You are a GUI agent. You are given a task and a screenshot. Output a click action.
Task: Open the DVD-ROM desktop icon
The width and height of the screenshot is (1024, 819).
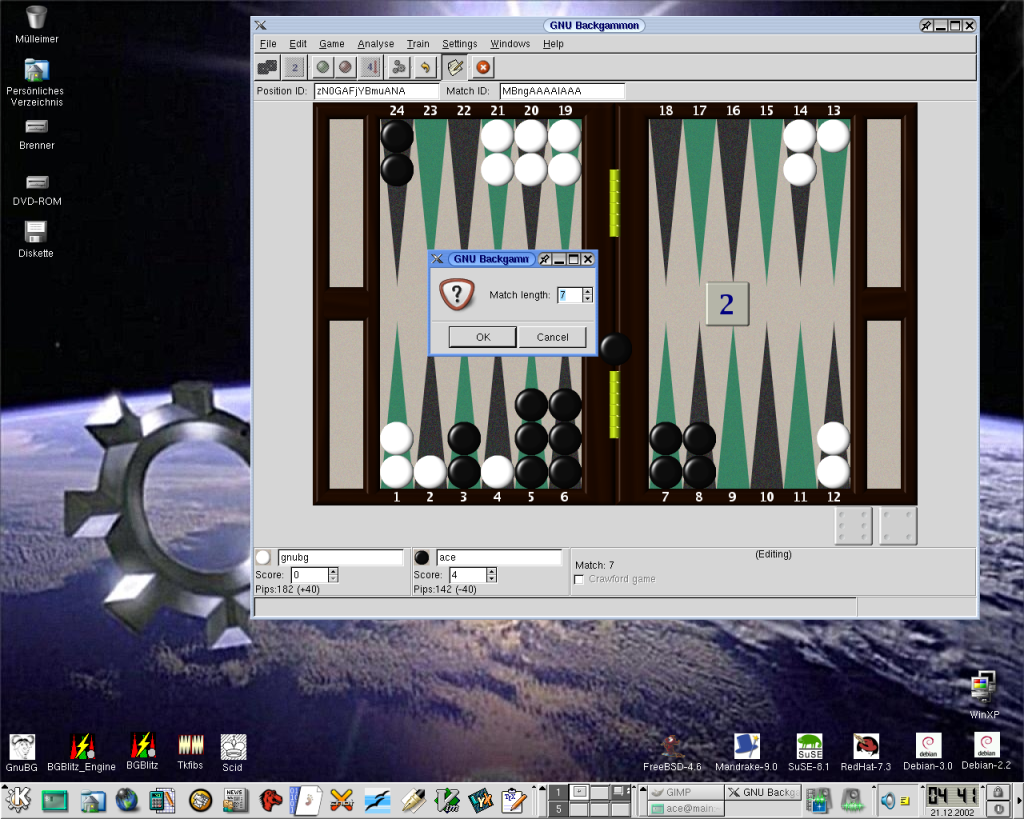37,190
